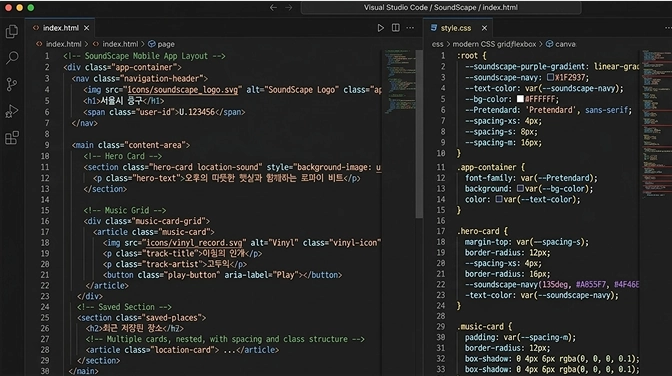Click the #FFFFFF white color swatch

point(520,99)
